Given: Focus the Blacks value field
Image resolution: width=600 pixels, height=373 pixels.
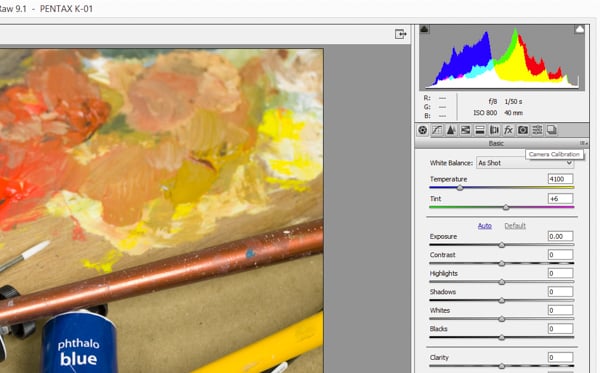Looking at the screenshot, I should point(560,329).
